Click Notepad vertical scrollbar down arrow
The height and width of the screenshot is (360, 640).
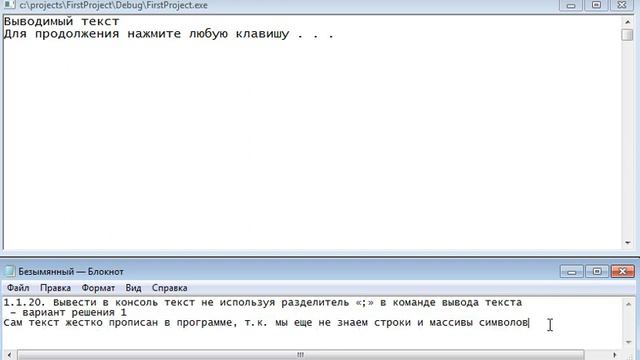pyautogui.click(x=628, y=342)
